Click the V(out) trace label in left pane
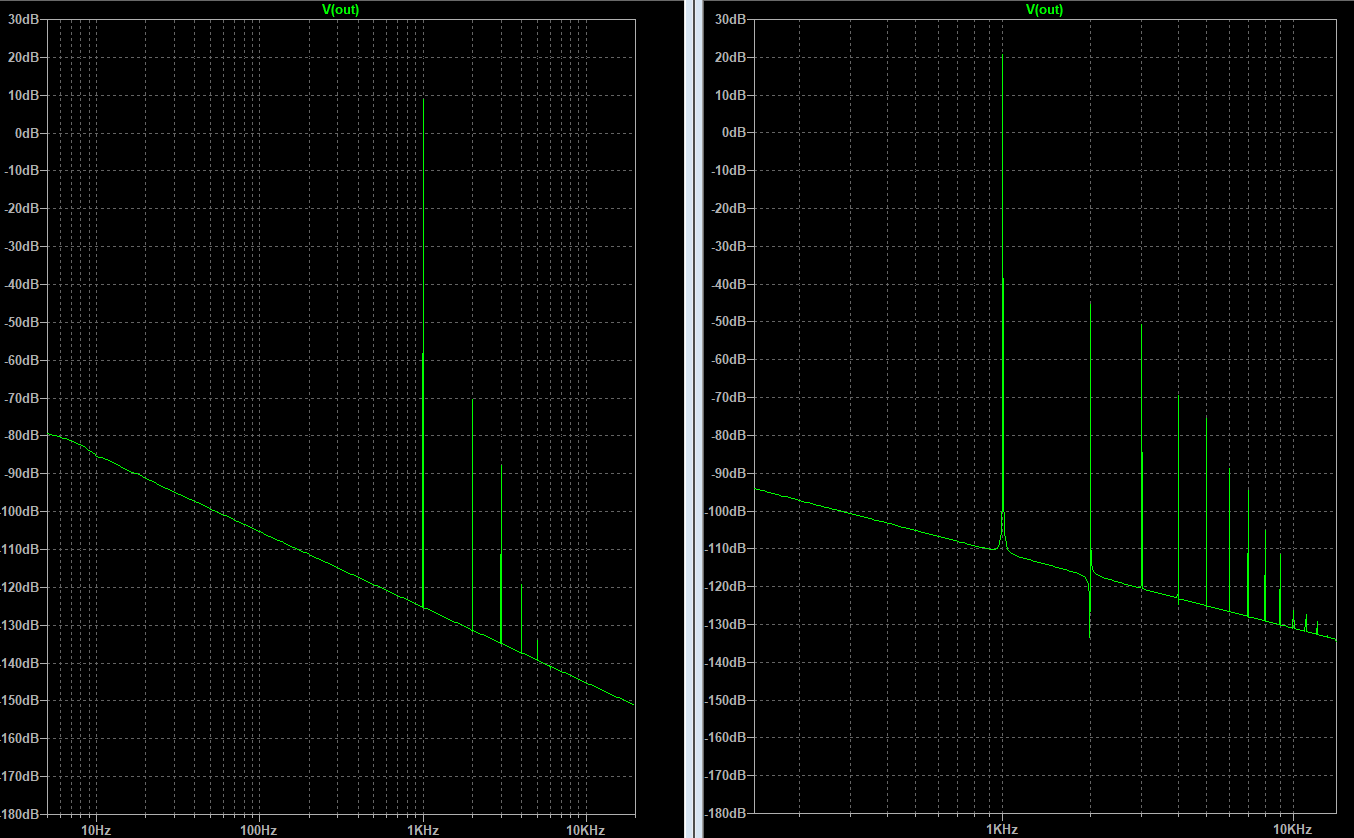The width and height of the screenshot is (1354, 838). (341, 9)
